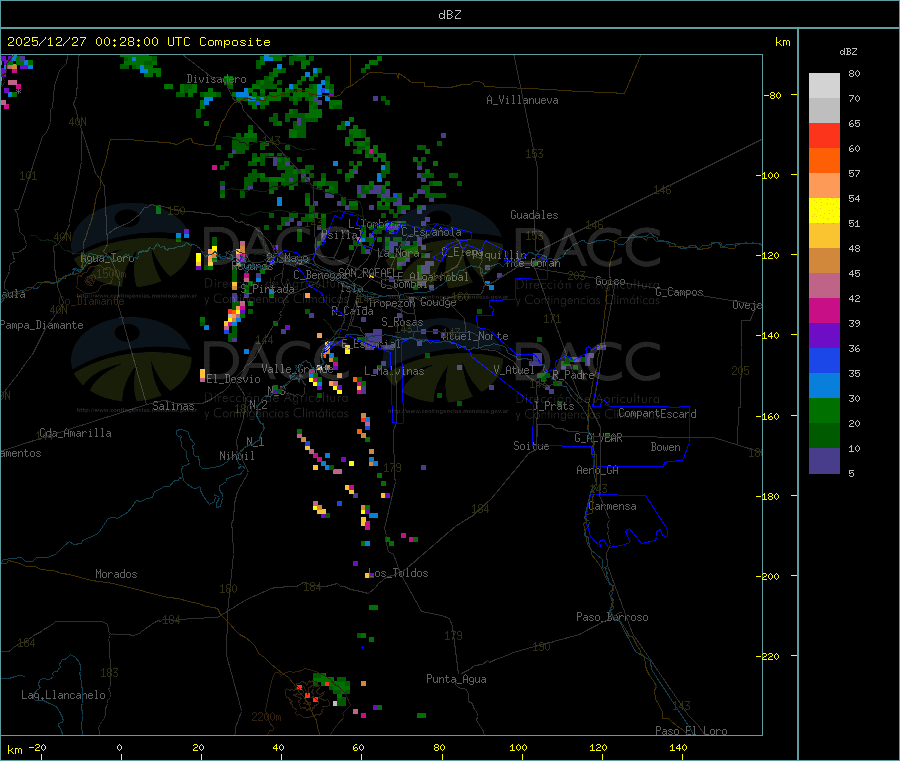Click the Guice place label

610,281
